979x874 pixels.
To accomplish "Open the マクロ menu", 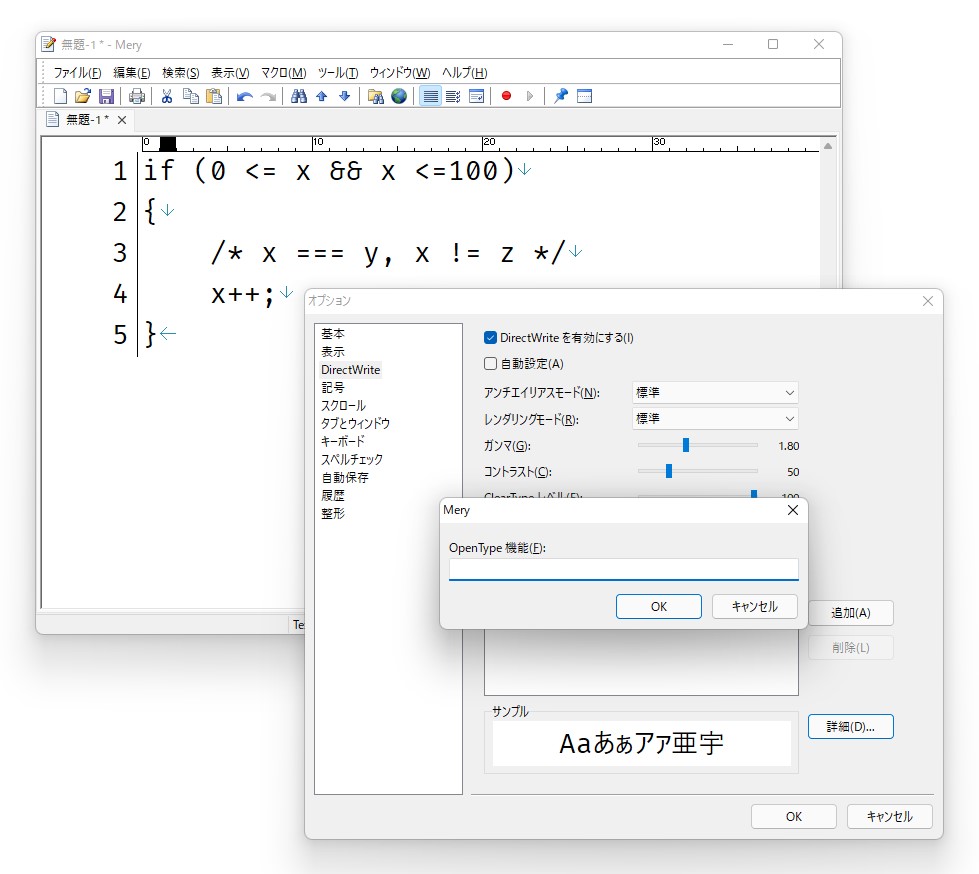I will tap(285, 72).
